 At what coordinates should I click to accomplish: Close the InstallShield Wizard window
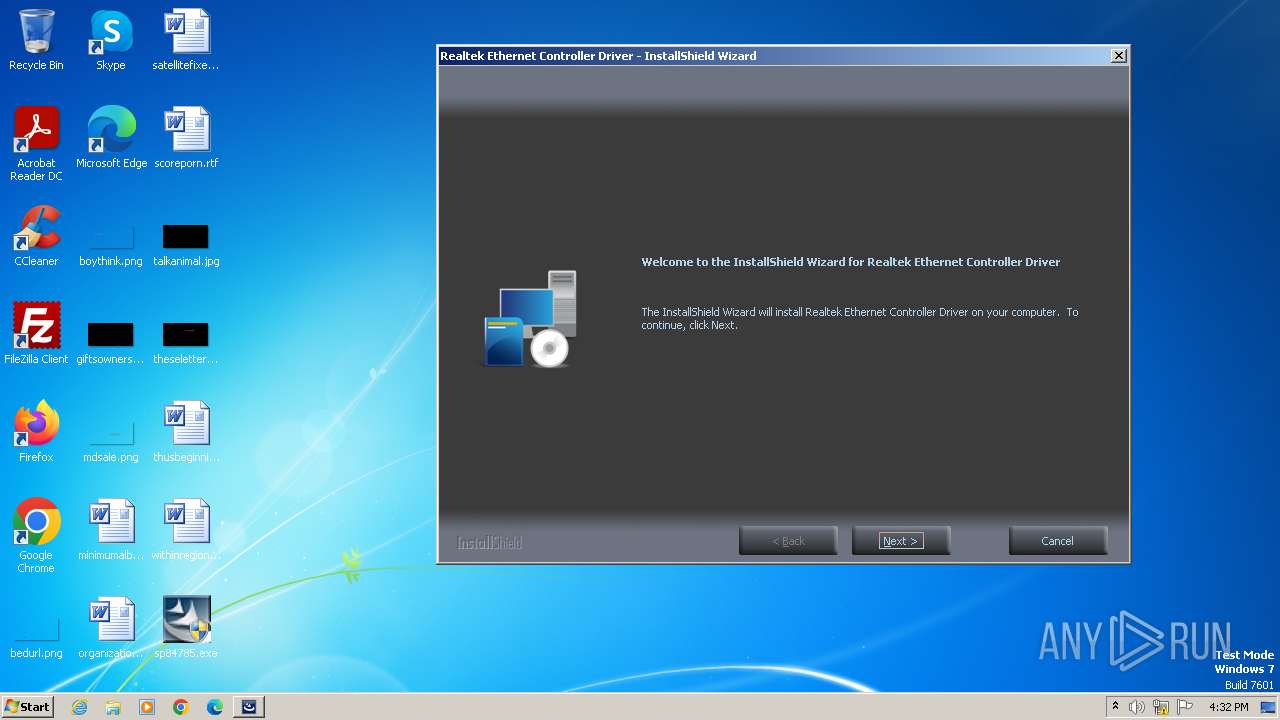(1118, 56)
